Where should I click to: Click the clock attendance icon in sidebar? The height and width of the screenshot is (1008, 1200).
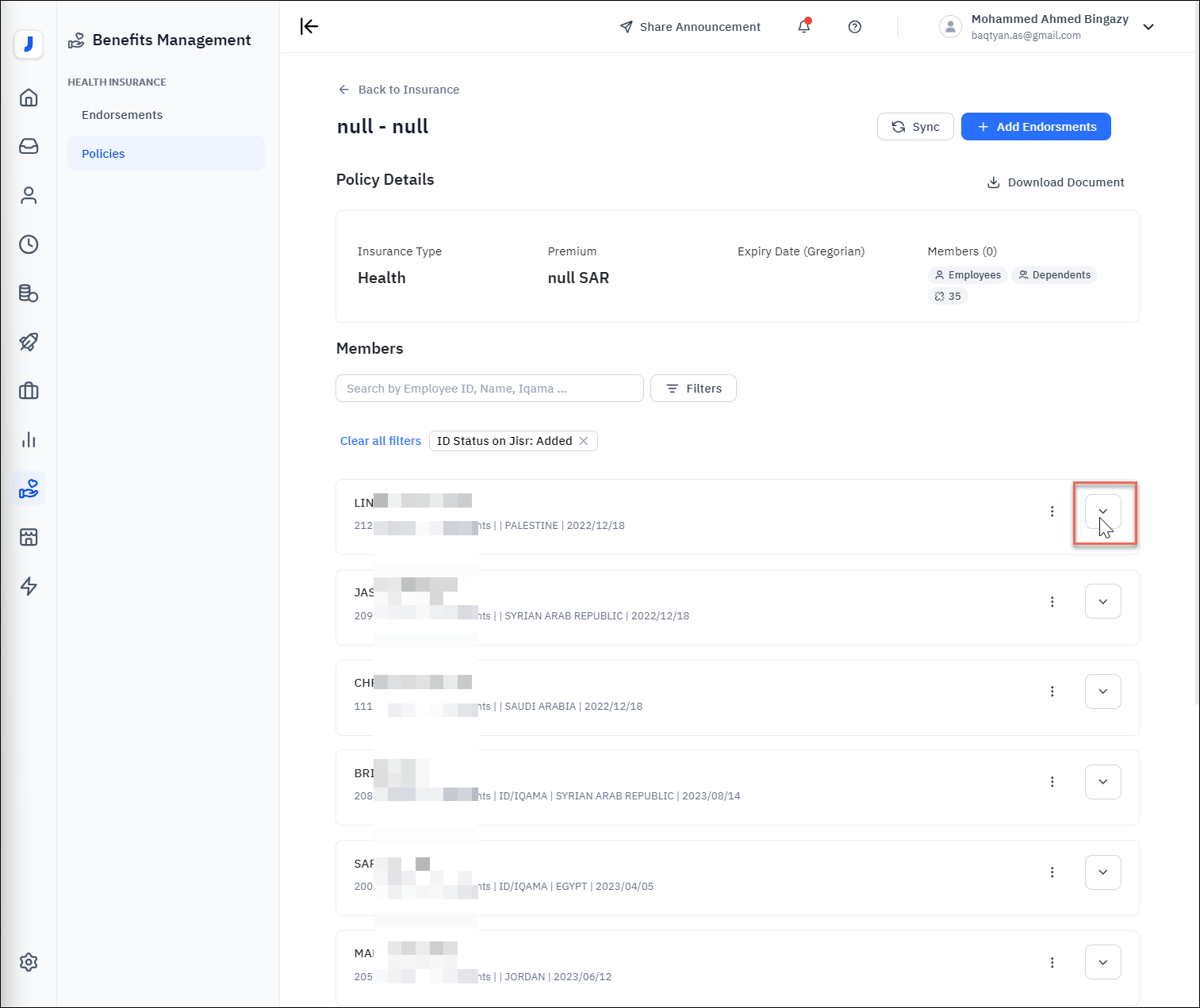tap(29, 244)
